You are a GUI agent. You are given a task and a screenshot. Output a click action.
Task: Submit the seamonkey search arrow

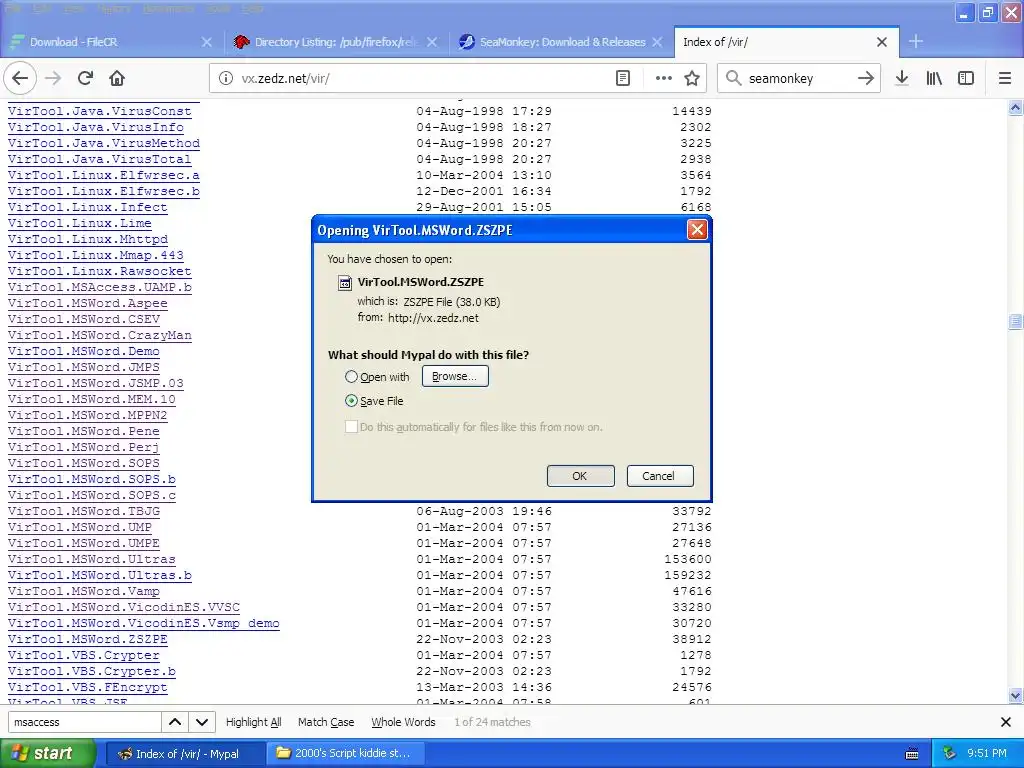(866, 78)
